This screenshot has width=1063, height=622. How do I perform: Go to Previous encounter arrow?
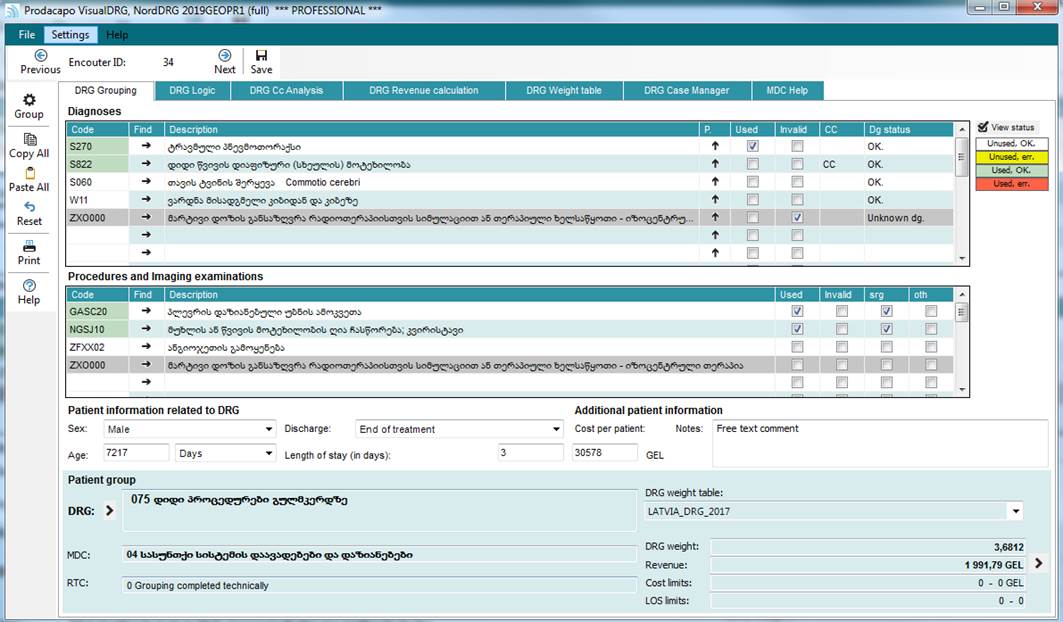[x=41, y=56]
